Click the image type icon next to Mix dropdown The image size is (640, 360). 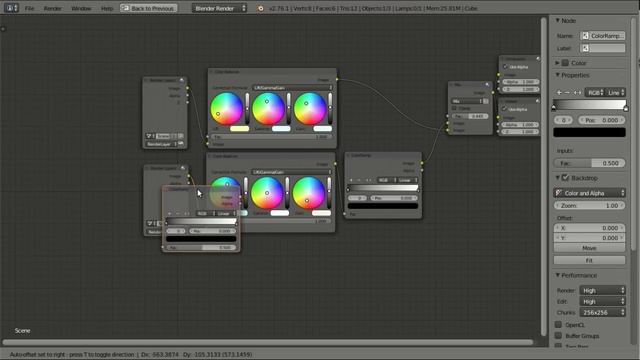pos(486,101)
